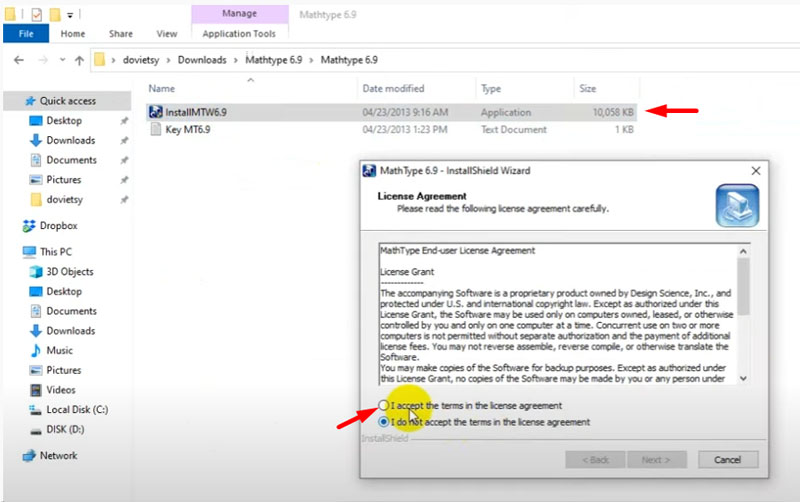Open the Share ribbon tab
The image size is (800, 502).
[x=121, y=34]
